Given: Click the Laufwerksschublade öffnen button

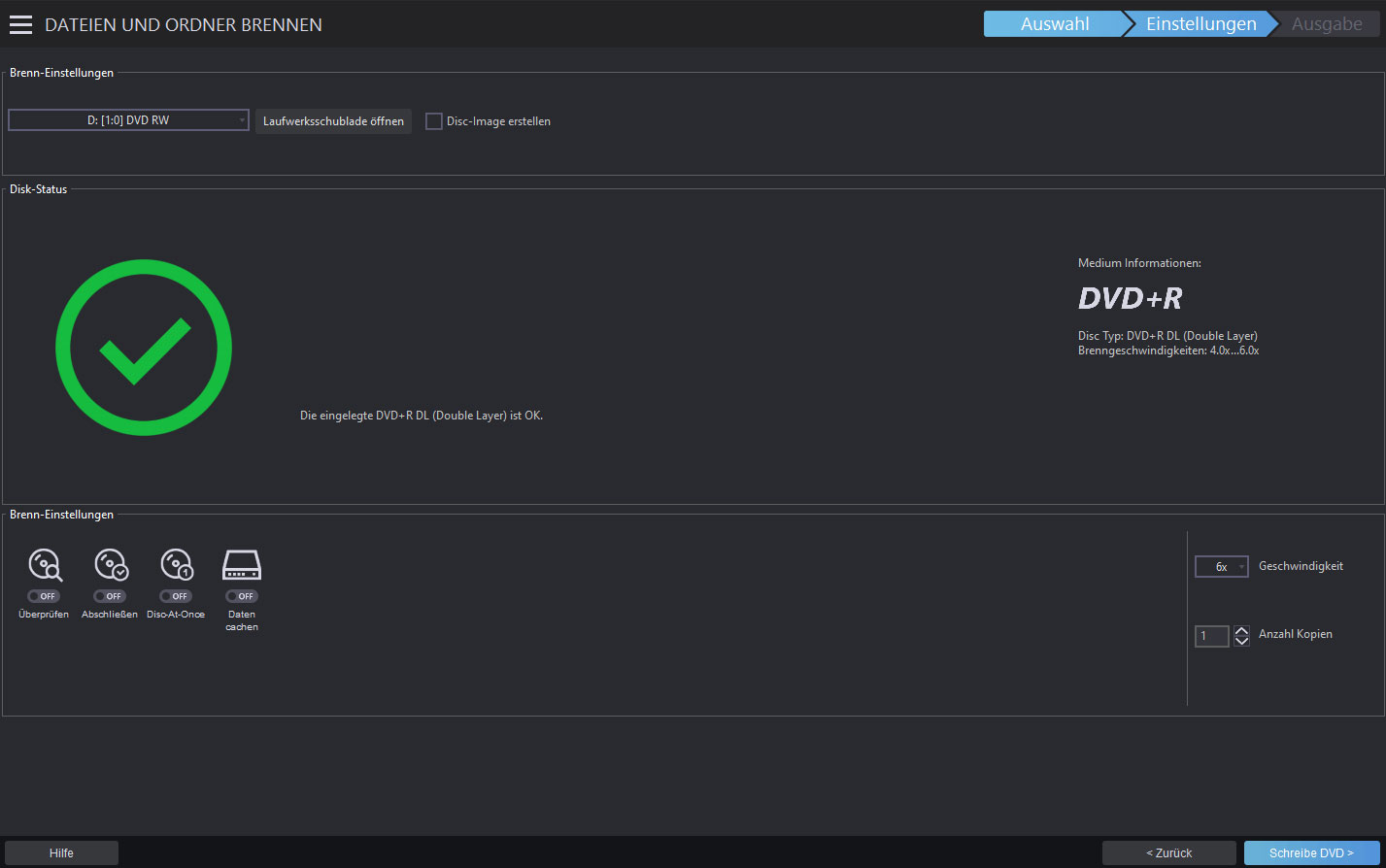Looking at the screenshot, I should coord(333,121).
